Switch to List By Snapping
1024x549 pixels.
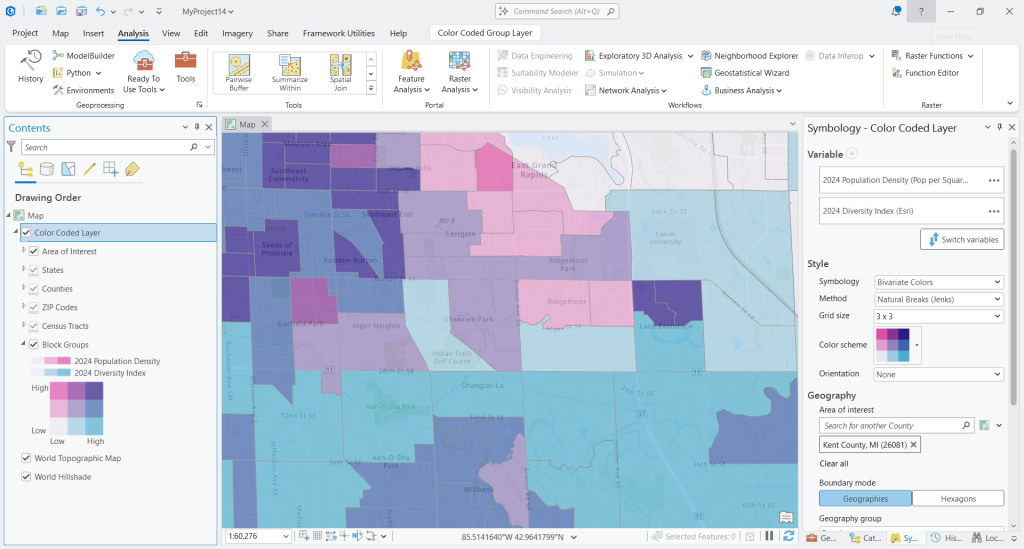[x=110, y=170]
